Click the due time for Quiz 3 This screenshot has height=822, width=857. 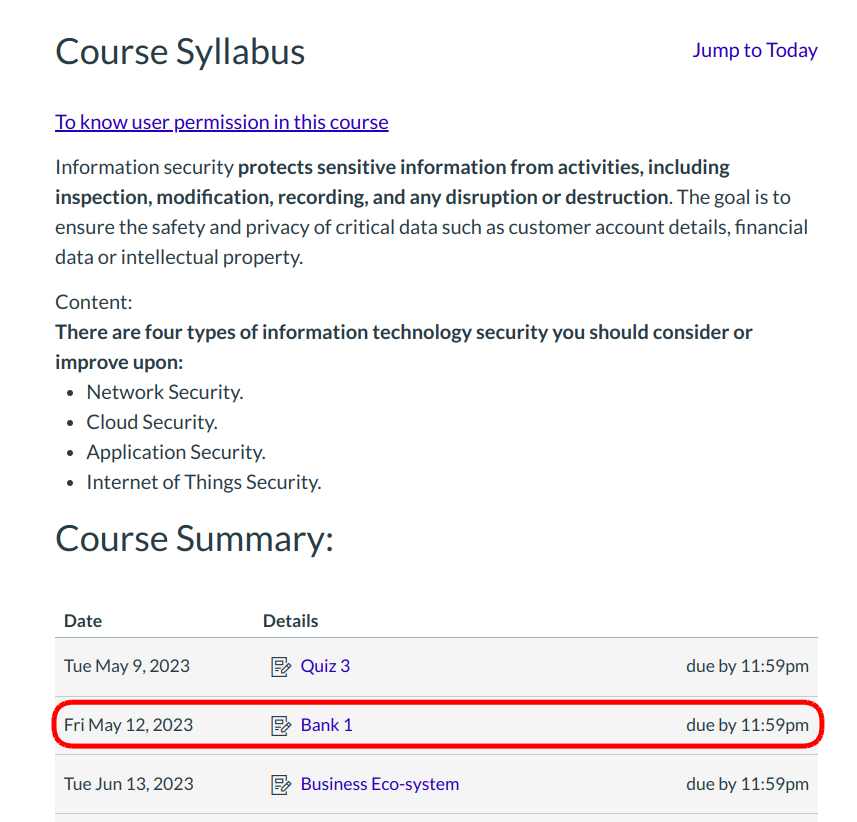coord(747,666)
